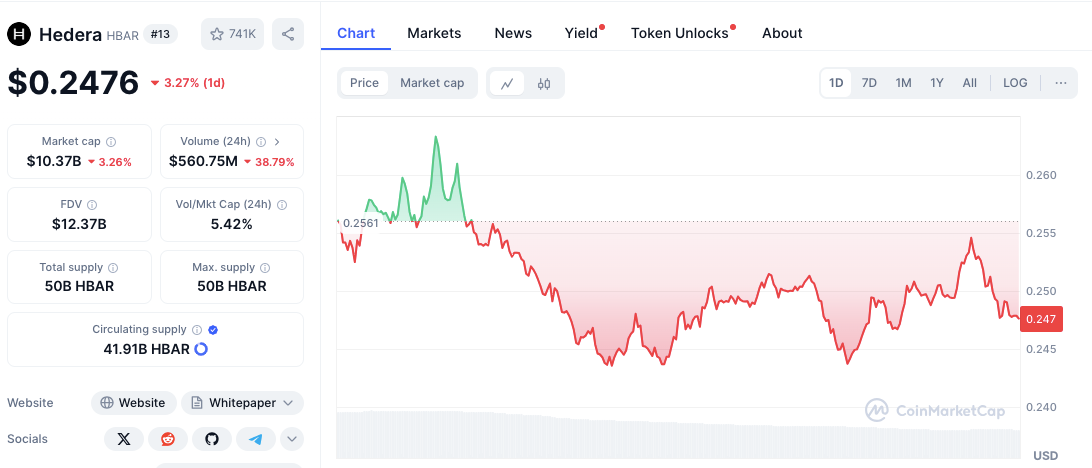The width and height of the screenshot is (1092, 468).
Task: Open info icon beside Market cap
Action: [111, 141]
